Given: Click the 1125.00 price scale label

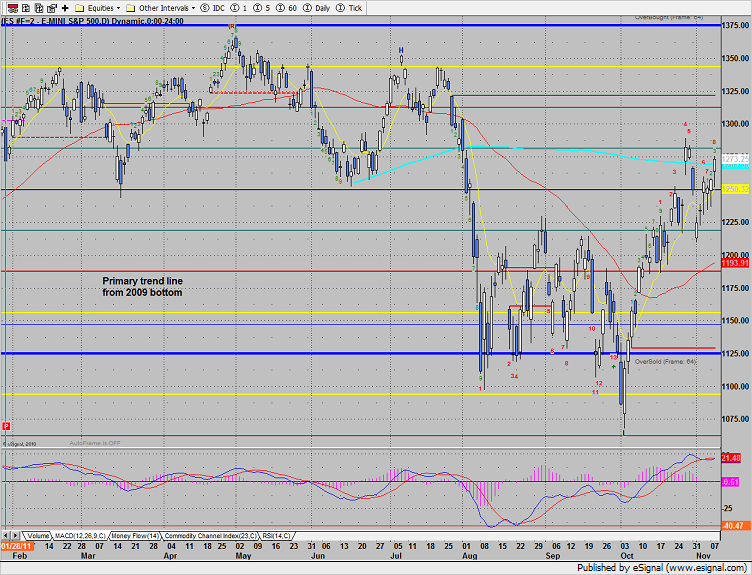Looking at the screenshot, I should coord(736,353).
